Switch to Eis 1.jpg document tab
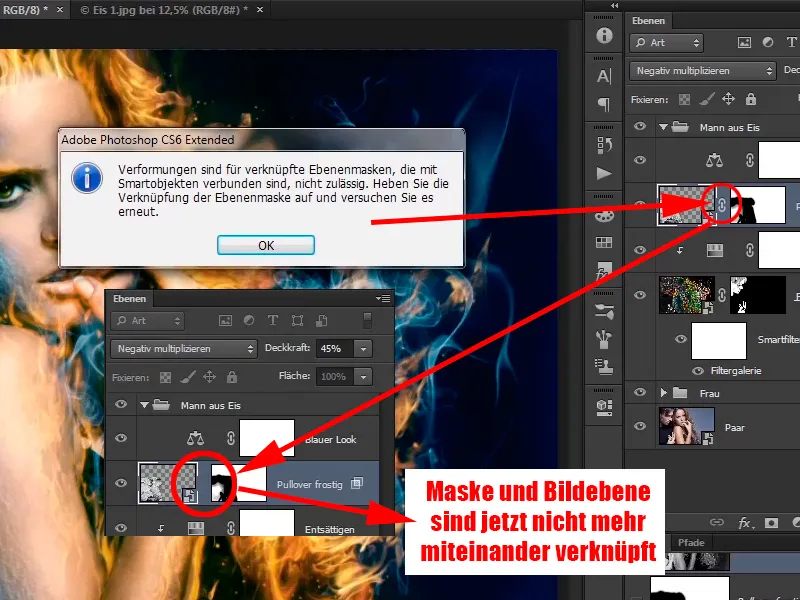 (x=164, y=10)
